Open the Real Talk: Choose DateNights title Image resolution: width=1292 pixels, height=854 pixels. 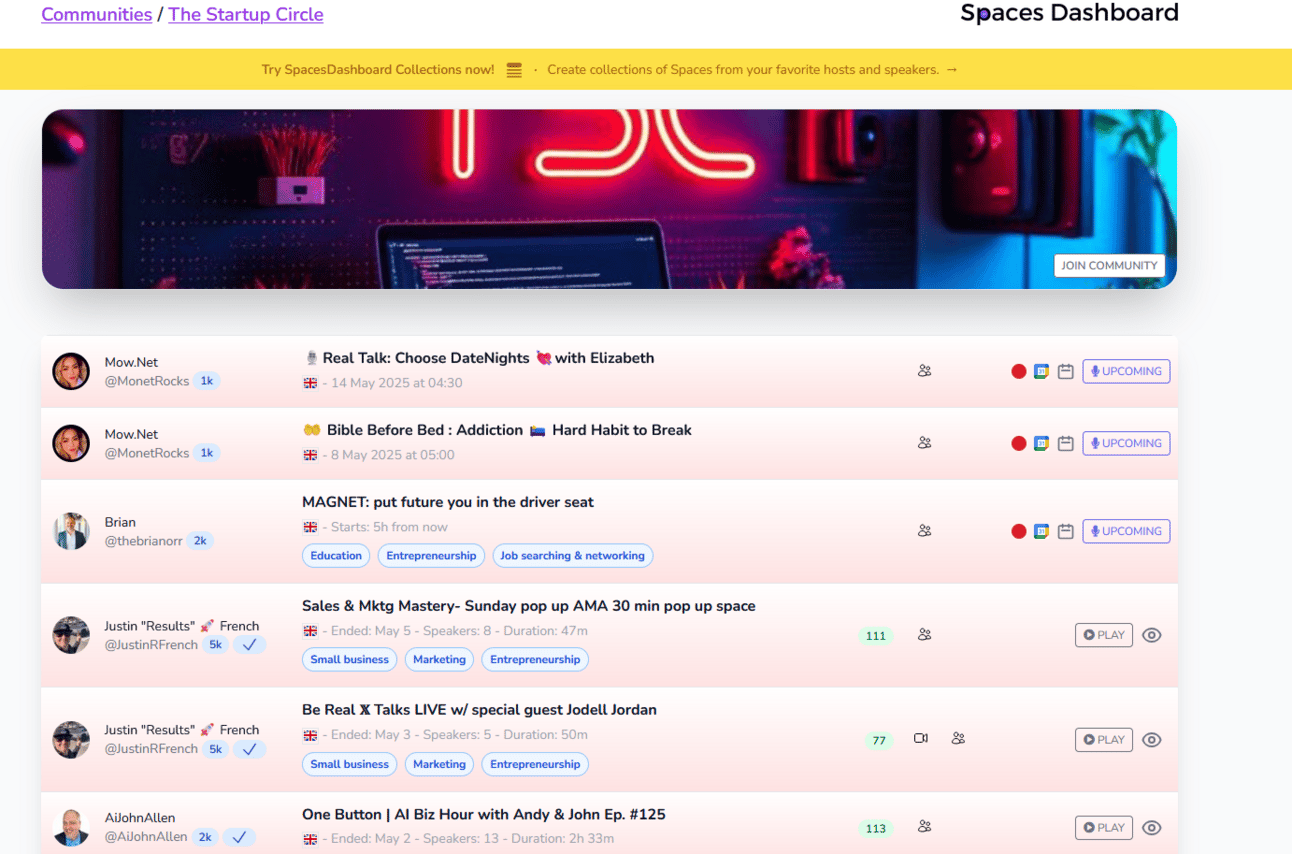pyautogui.click(x=479, y=358)
